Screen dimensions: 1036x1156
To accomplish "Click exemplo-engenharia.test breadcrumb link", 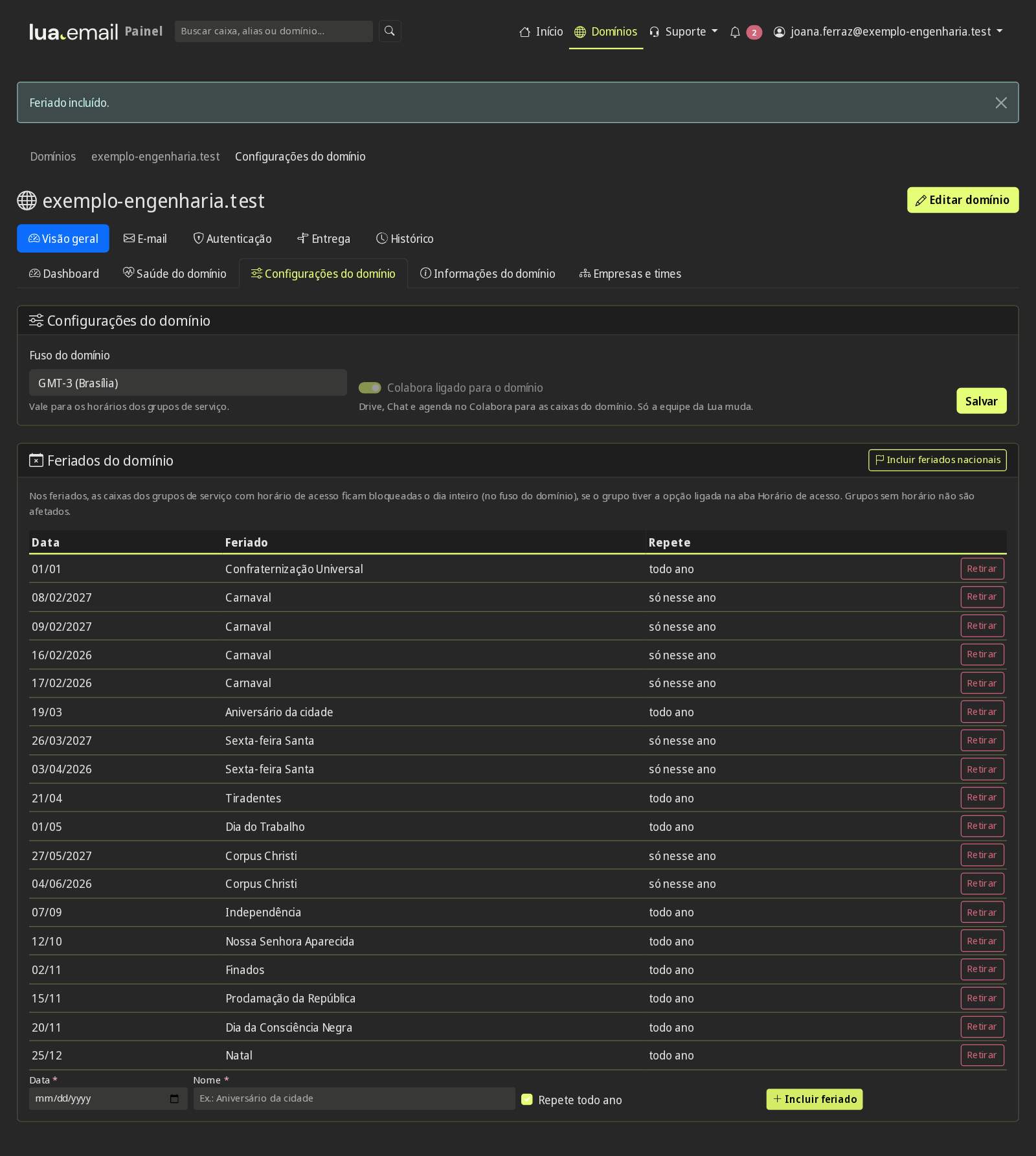I will pos(155,157).
